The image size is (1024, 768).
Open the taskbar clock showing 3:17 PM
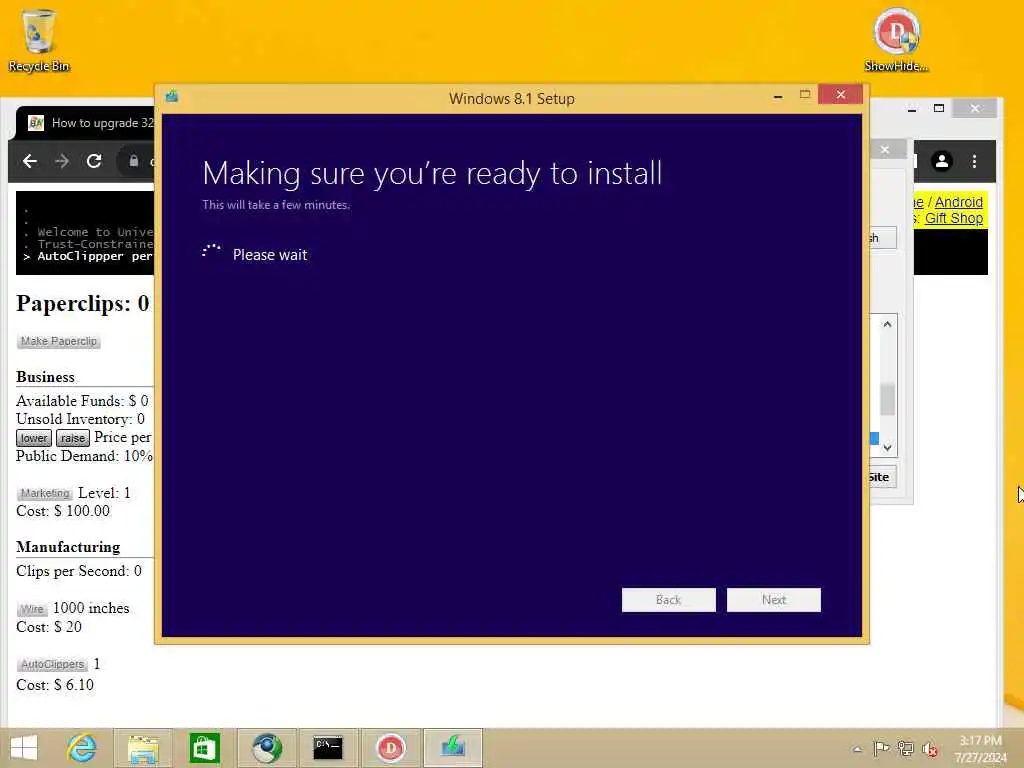point(980,749)
